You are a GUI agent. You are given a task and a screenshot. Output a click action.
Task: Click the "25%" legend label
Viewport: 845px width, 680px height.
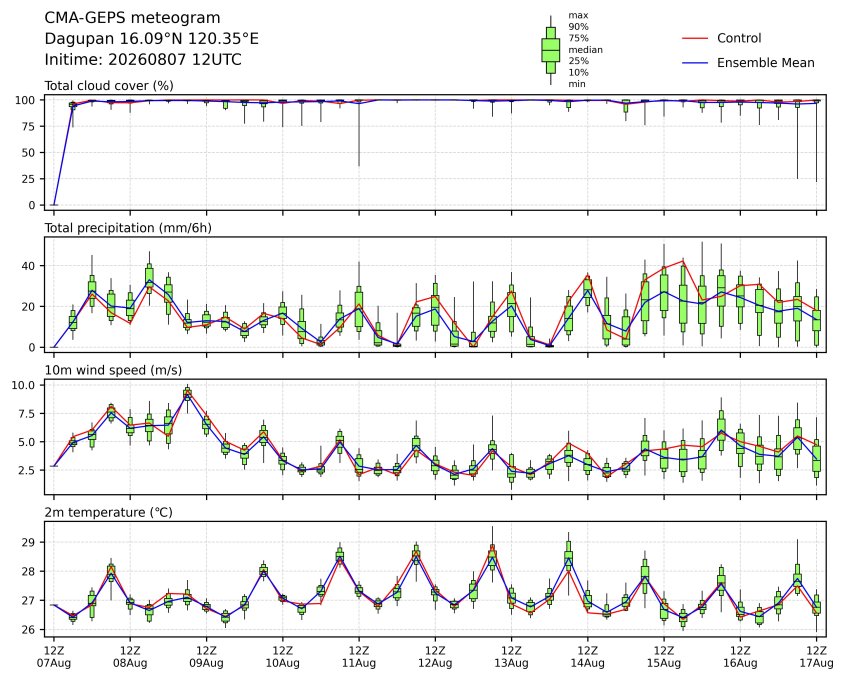pyautogui.click(x=578, y=61)
